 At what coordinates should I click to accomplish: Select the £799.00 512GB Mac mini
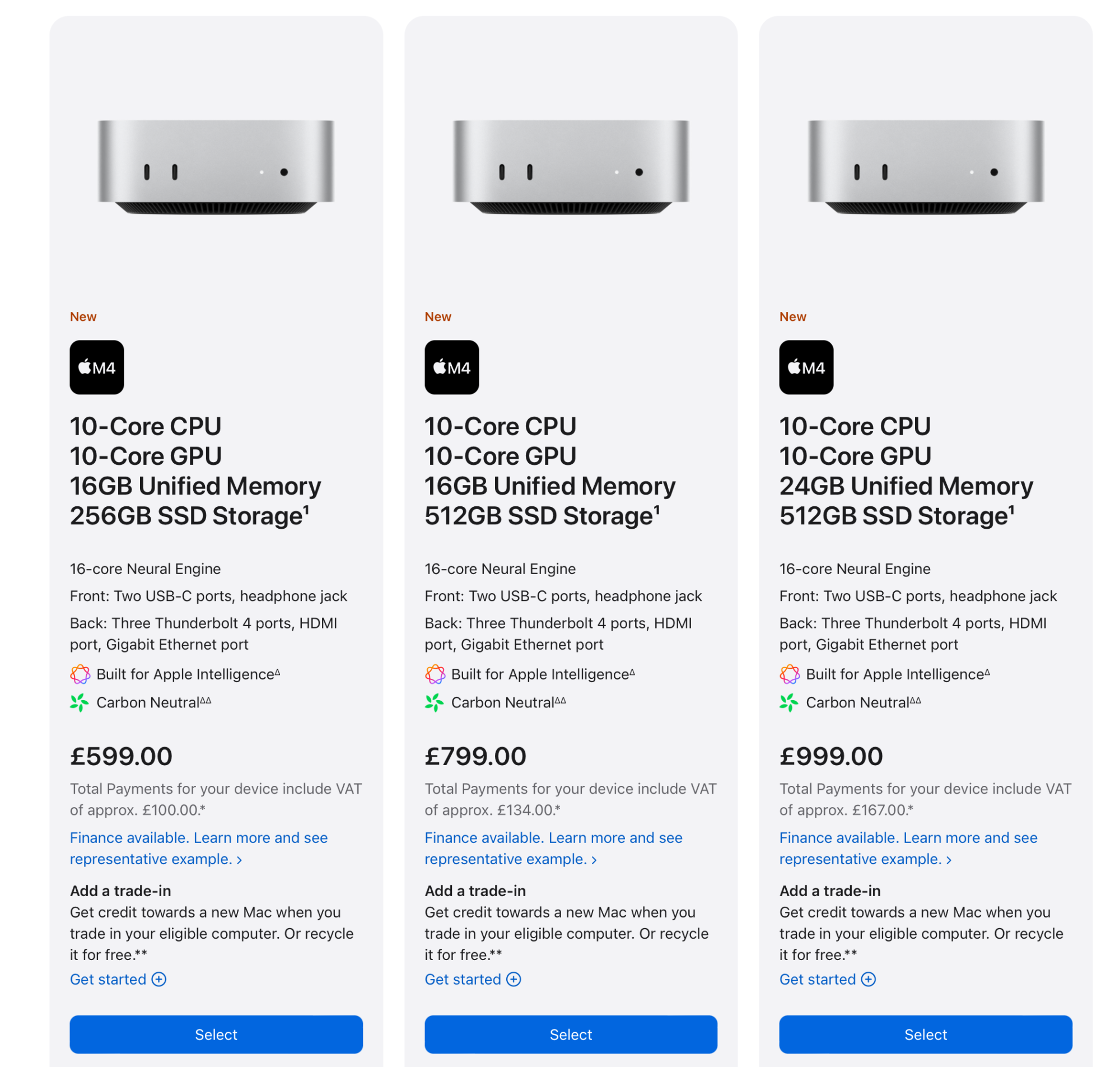[571, 1035]
